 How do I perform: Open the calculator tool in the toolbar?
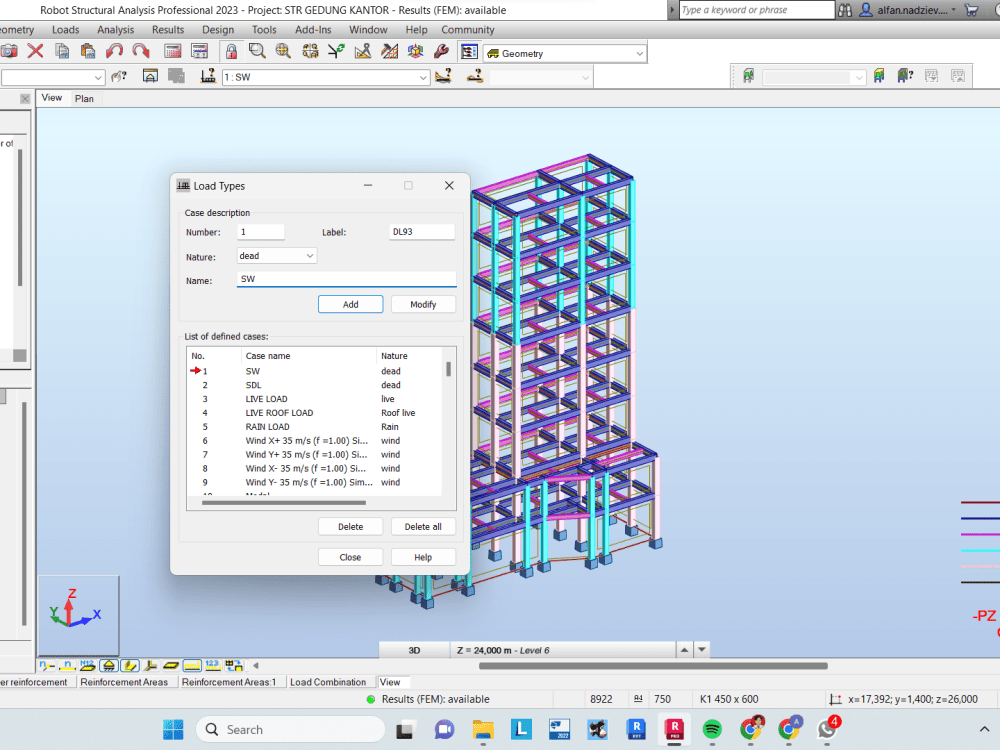tap(171, 51)
